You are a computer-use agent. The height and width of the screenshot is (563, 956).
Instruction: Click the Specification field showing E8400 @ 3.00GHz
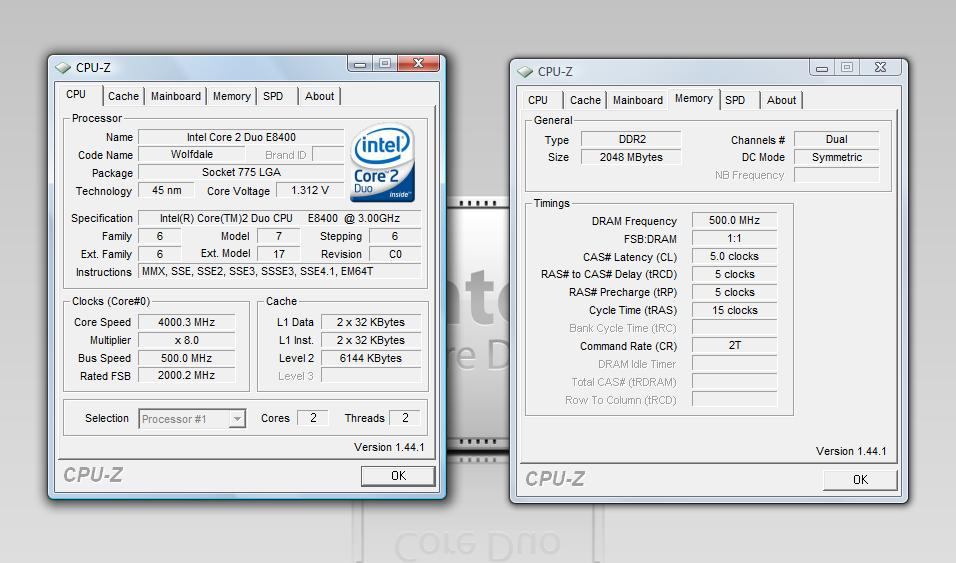(280, 218)
